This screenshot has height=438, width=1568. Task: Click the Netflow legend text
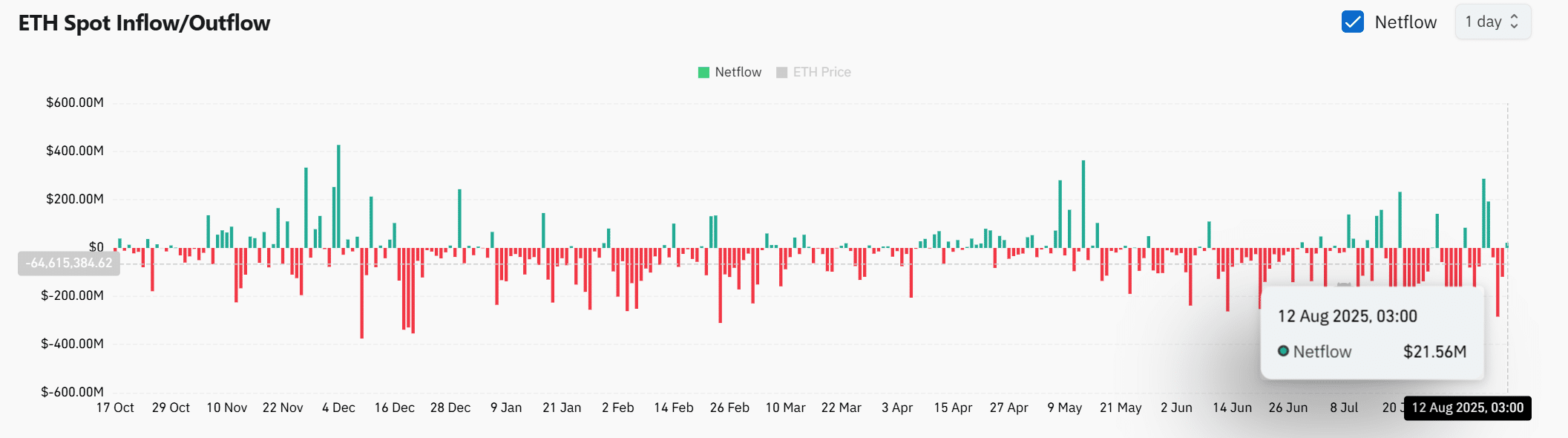(x=738, y=73)
